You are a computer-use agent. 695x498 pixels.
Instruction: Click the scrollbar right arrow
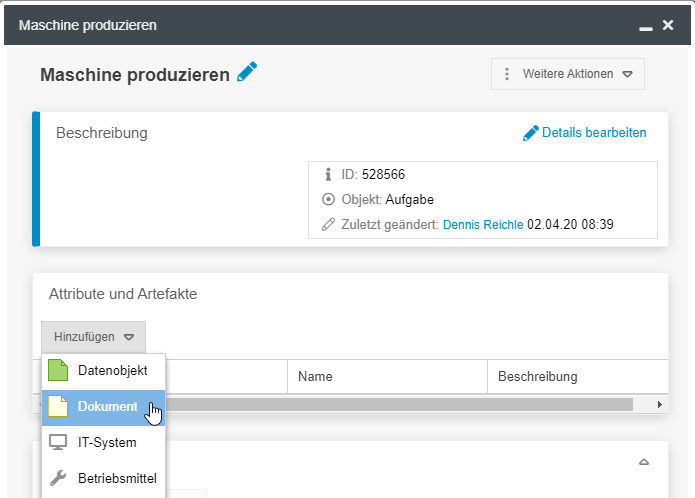click(660, 404)
